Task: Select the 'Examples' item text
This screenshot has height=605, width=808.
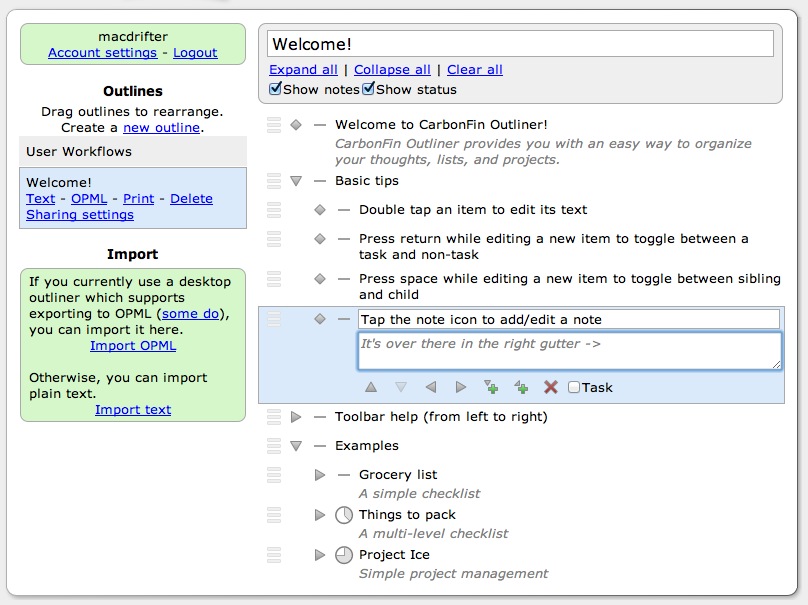Action: (367, 445)
